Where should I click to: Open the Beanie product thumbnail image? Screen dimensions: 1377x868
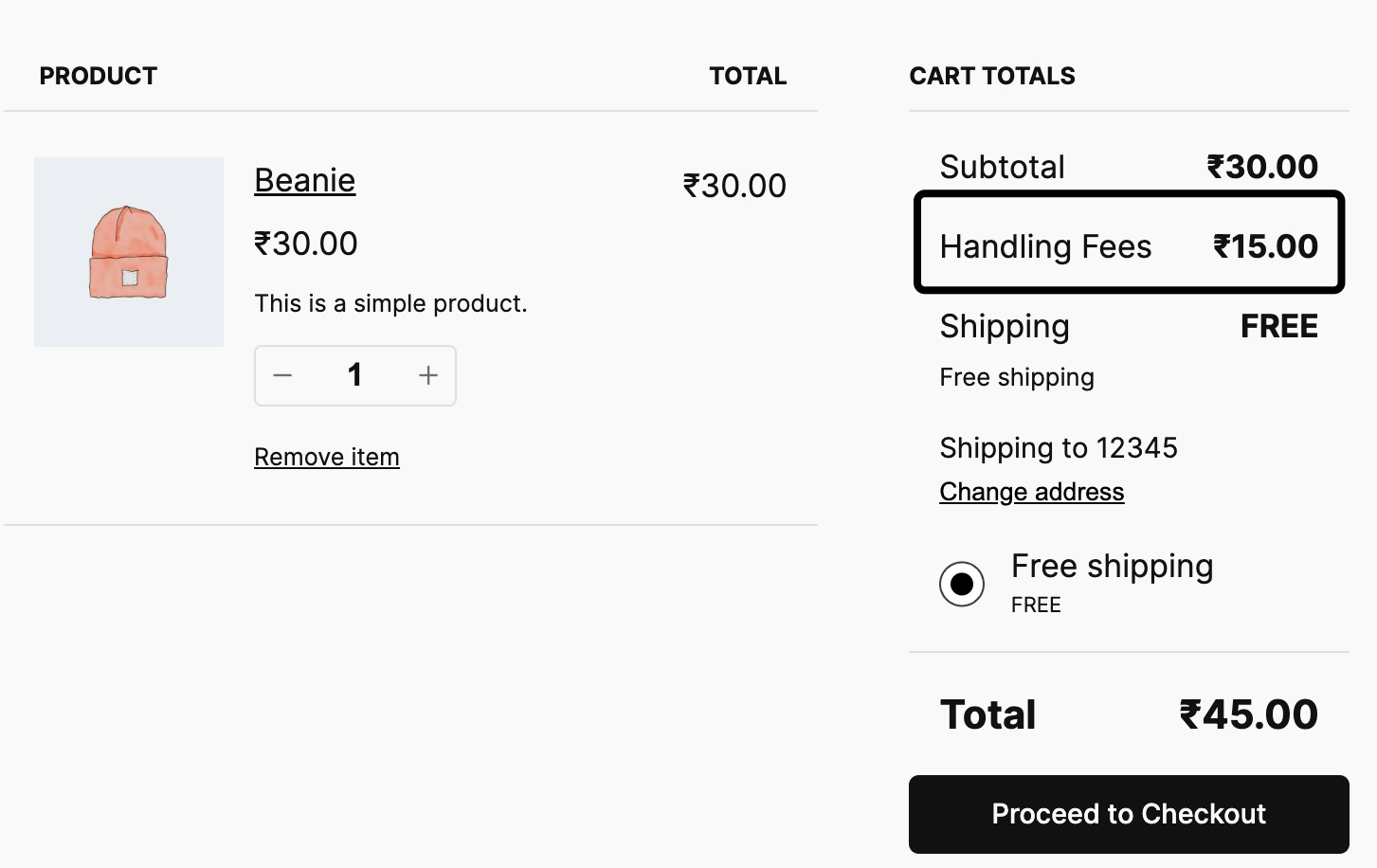coord(129,252)
